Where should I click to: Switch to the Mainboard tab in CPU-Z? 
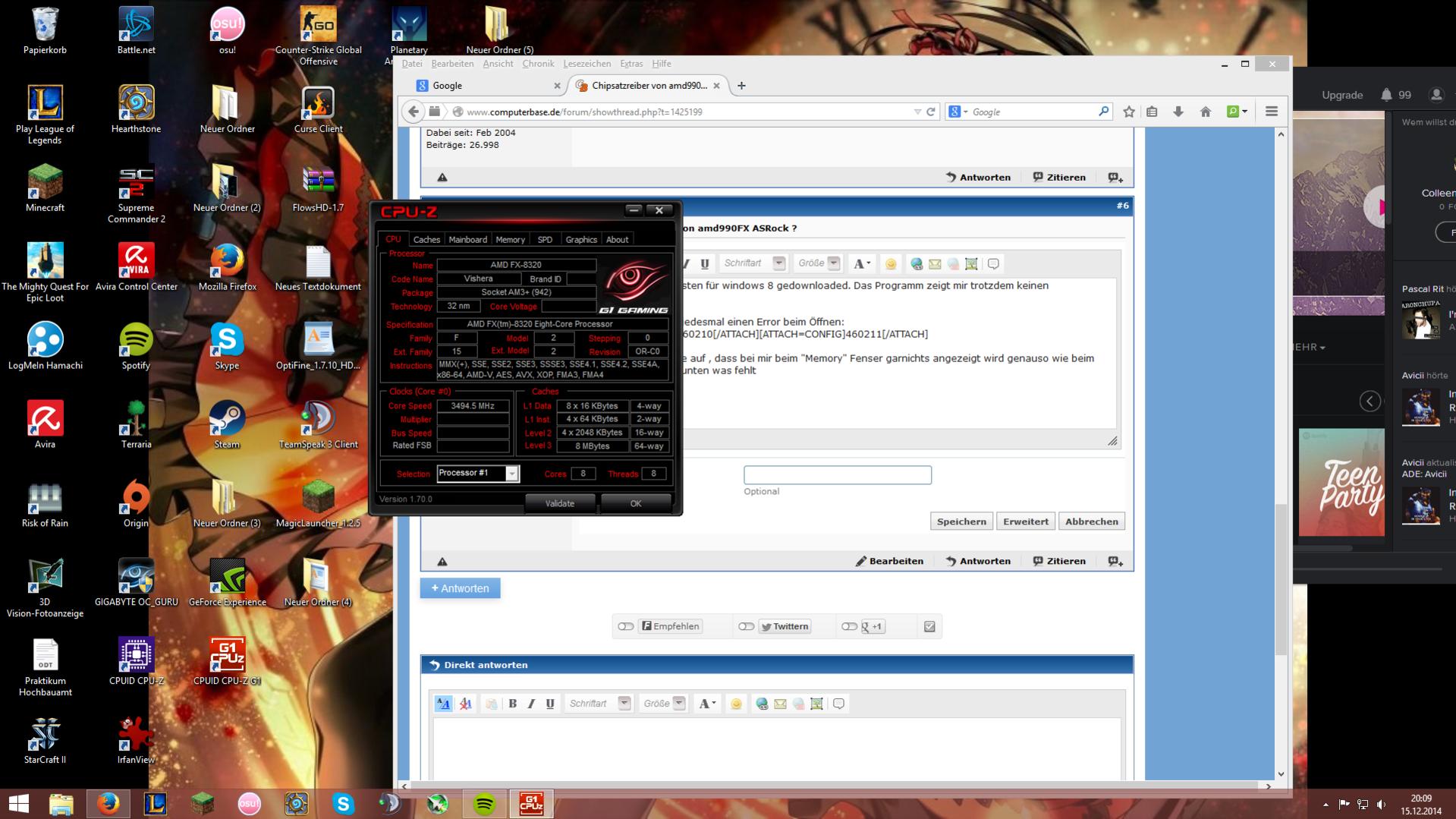[x=467, y=239]
